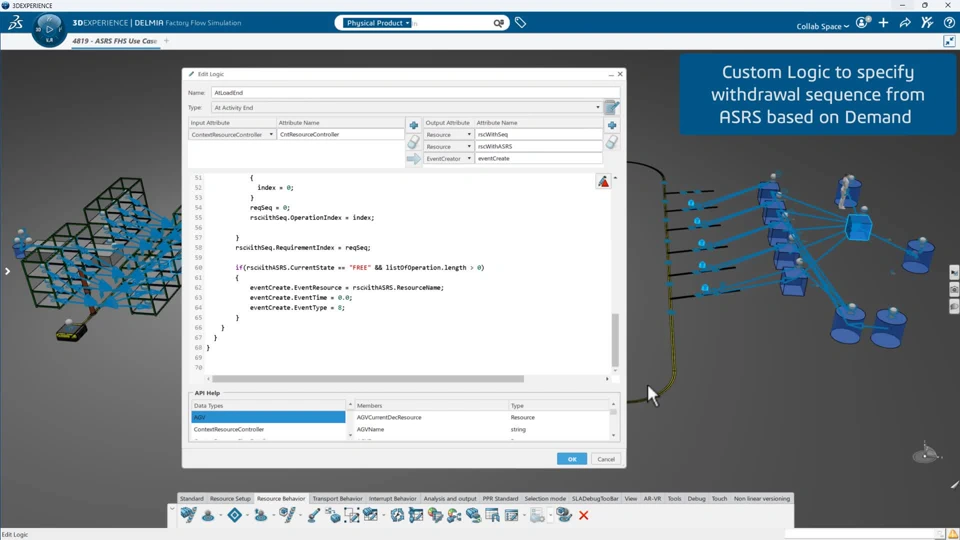960x540 pixels.
Task: Open the Selection mode tab
Action: 545,499
